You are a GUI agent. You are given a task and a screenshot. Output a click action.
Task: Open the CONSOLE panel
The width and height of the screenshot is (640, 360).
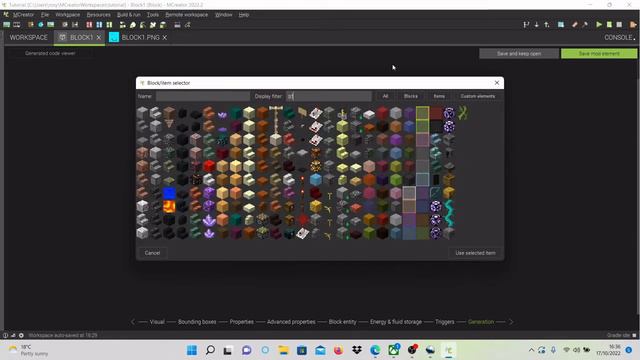coord(620,37)
